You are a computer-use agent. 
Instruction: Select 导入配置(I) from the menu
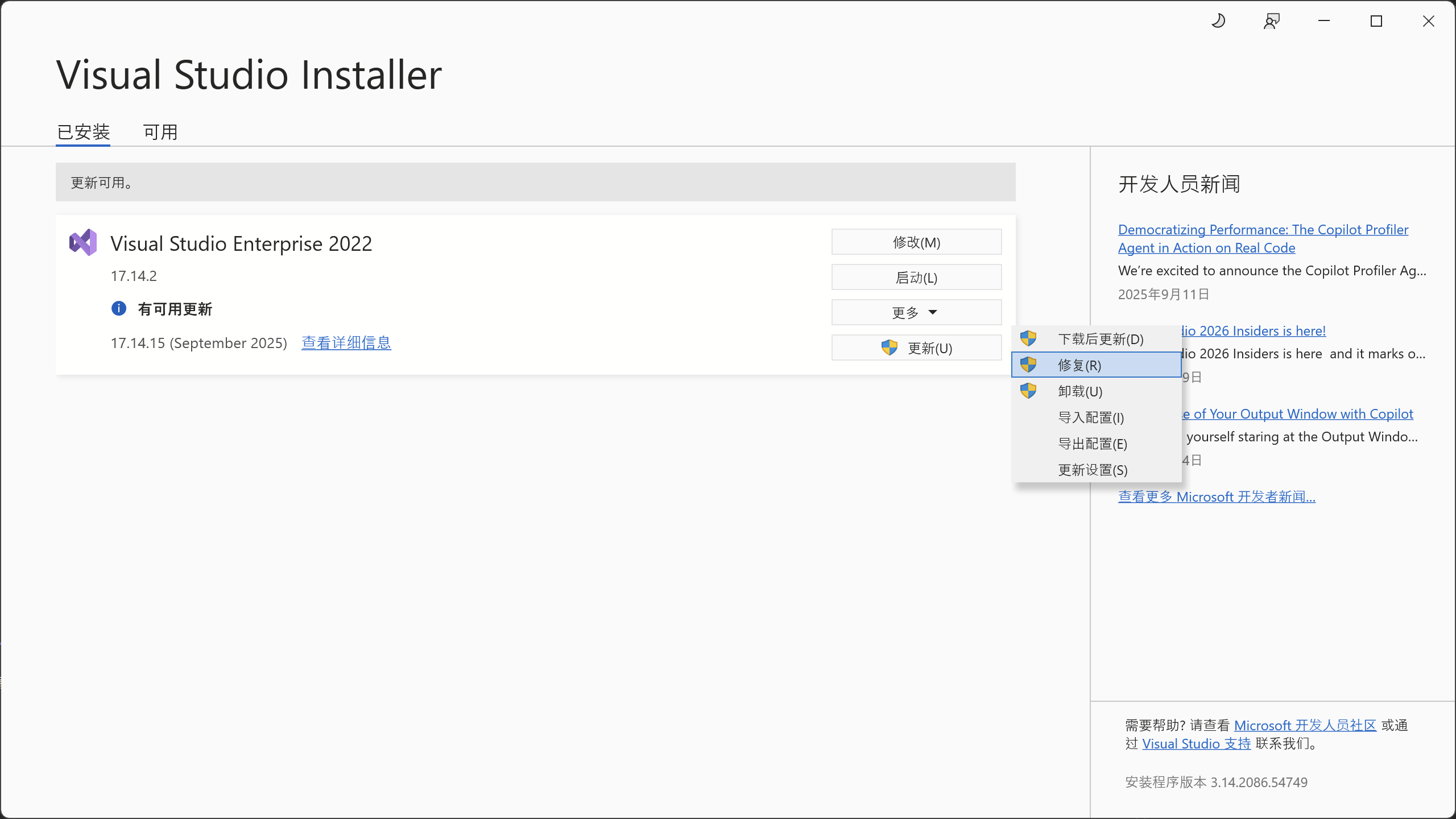pos(1090,417)
